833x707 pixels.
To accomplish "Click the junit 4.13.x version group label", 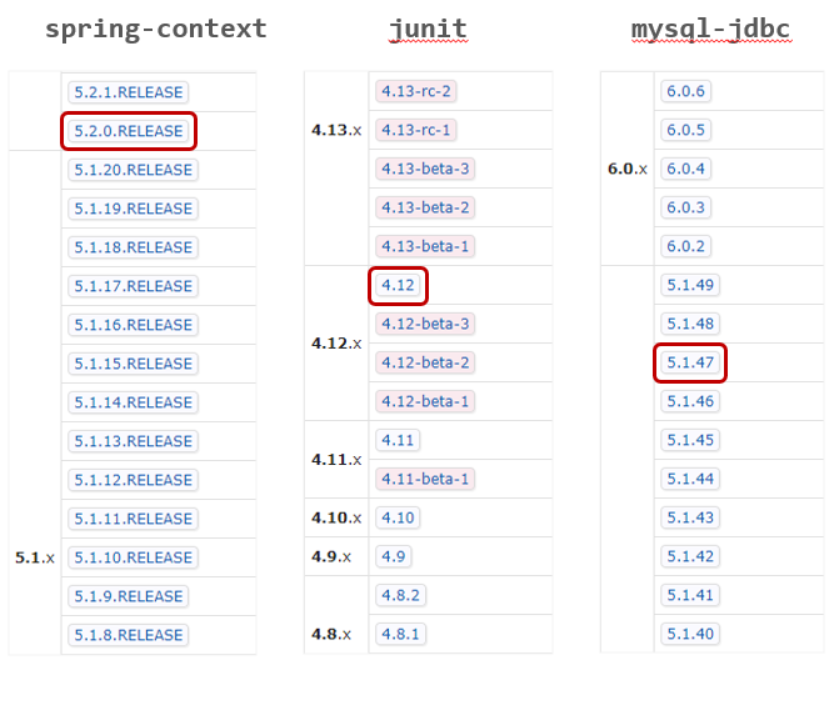I will tap(336, 131).
